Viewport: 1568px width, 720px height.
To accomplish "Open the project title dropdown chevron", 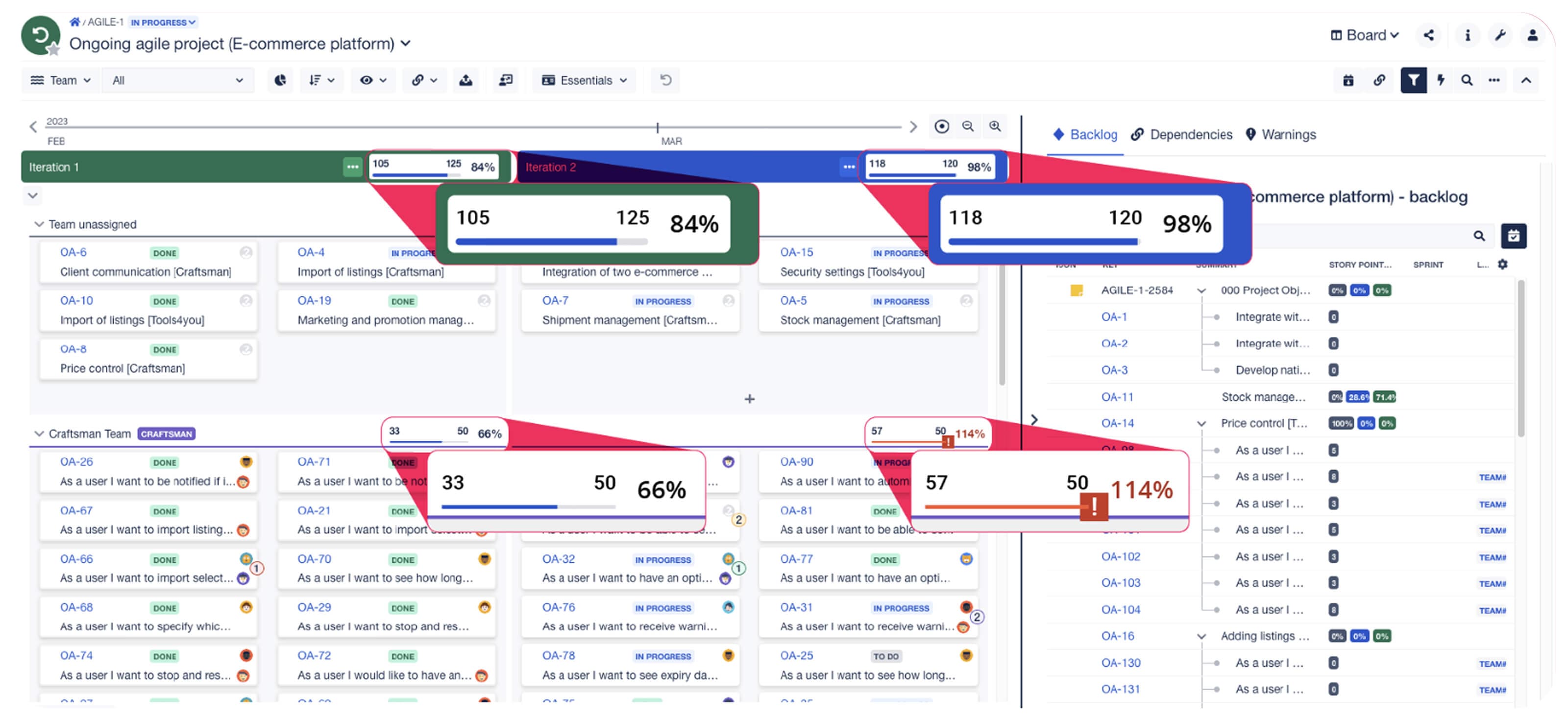I will [406, 44].
